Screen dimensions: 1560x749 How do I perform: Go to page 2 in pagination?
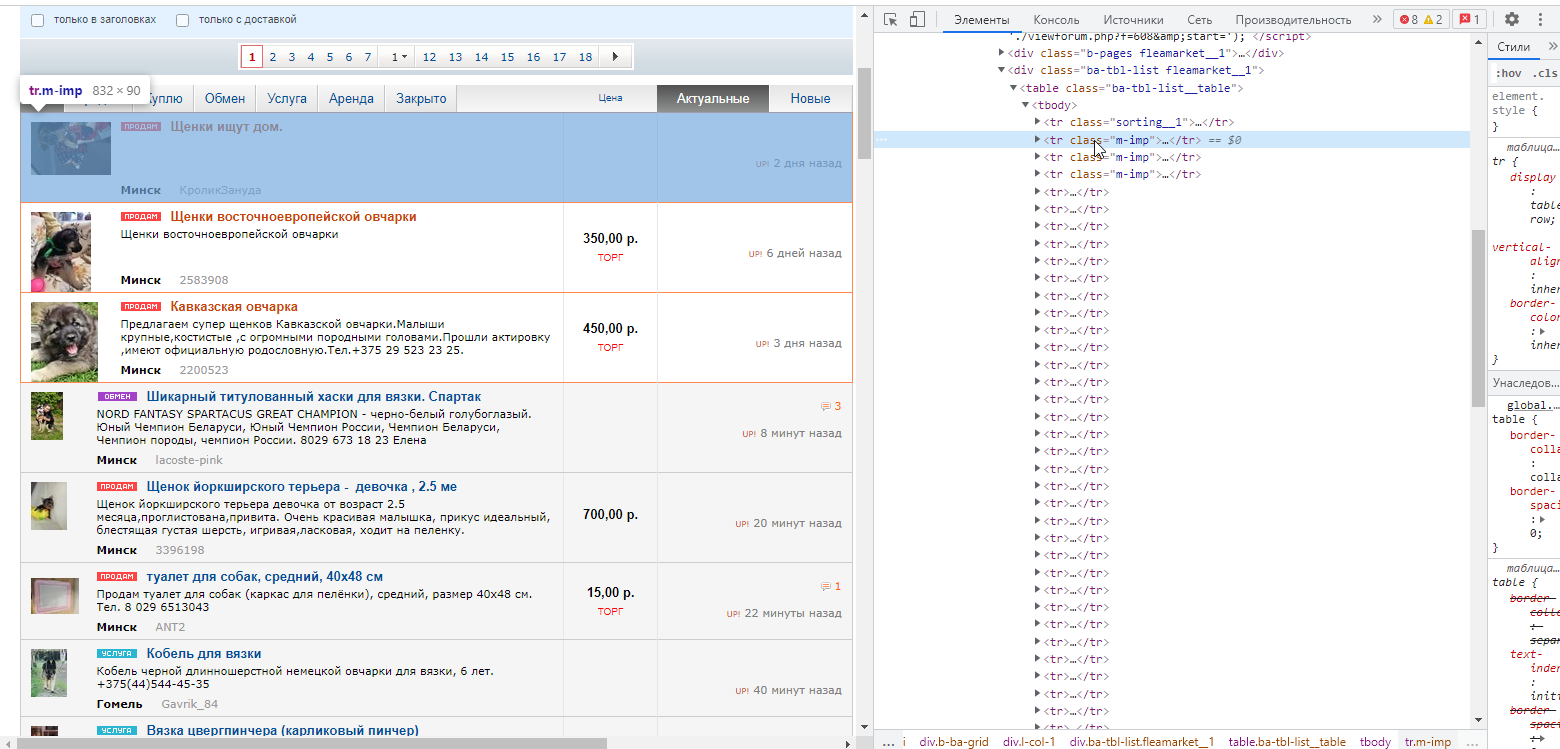click(273, 57)
